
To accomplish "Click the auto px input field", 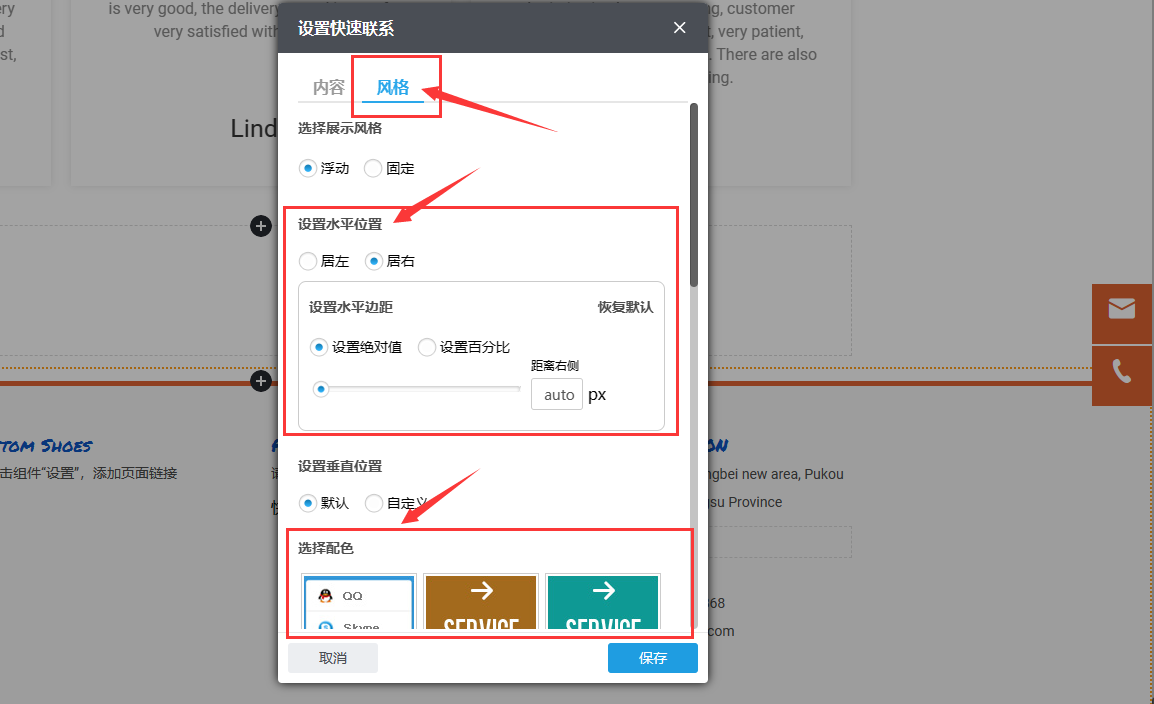I will 557,394.
